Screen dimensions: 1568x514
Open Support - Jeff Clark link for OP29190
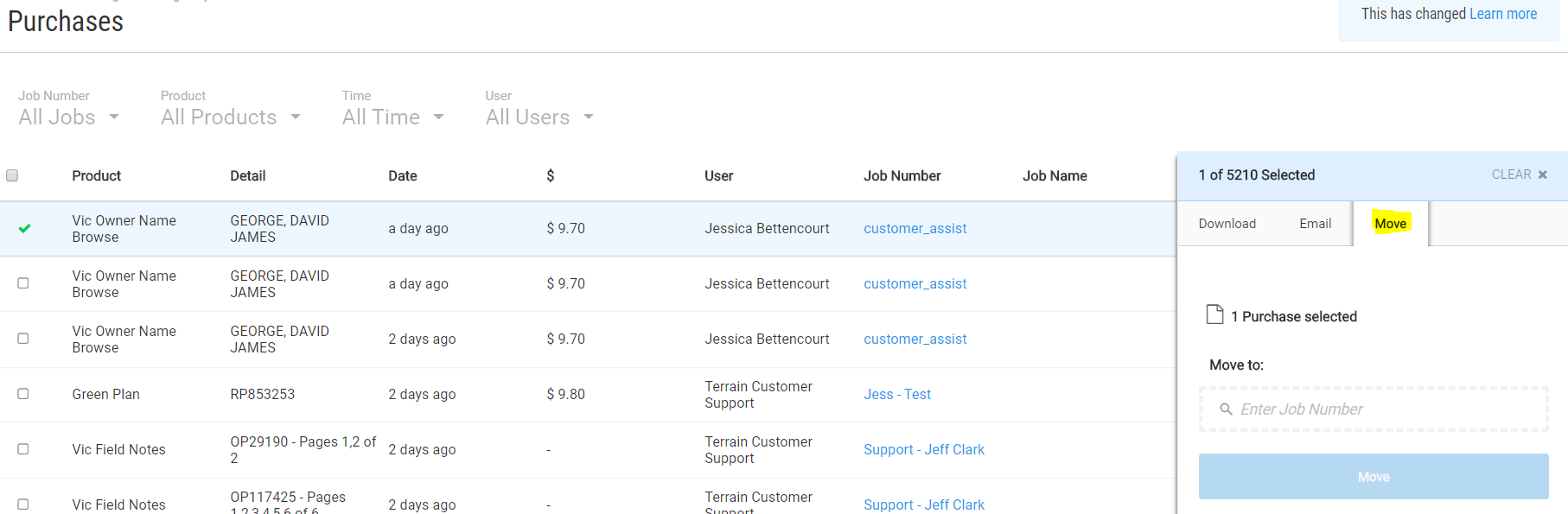924,450
